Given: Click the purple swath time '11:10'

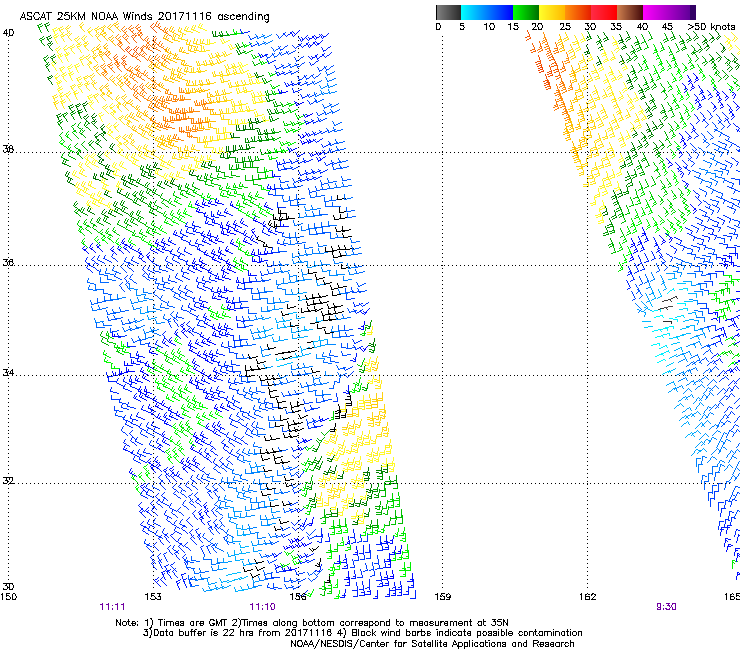Looking at the screenshot, I should click(x=262, y=607).
